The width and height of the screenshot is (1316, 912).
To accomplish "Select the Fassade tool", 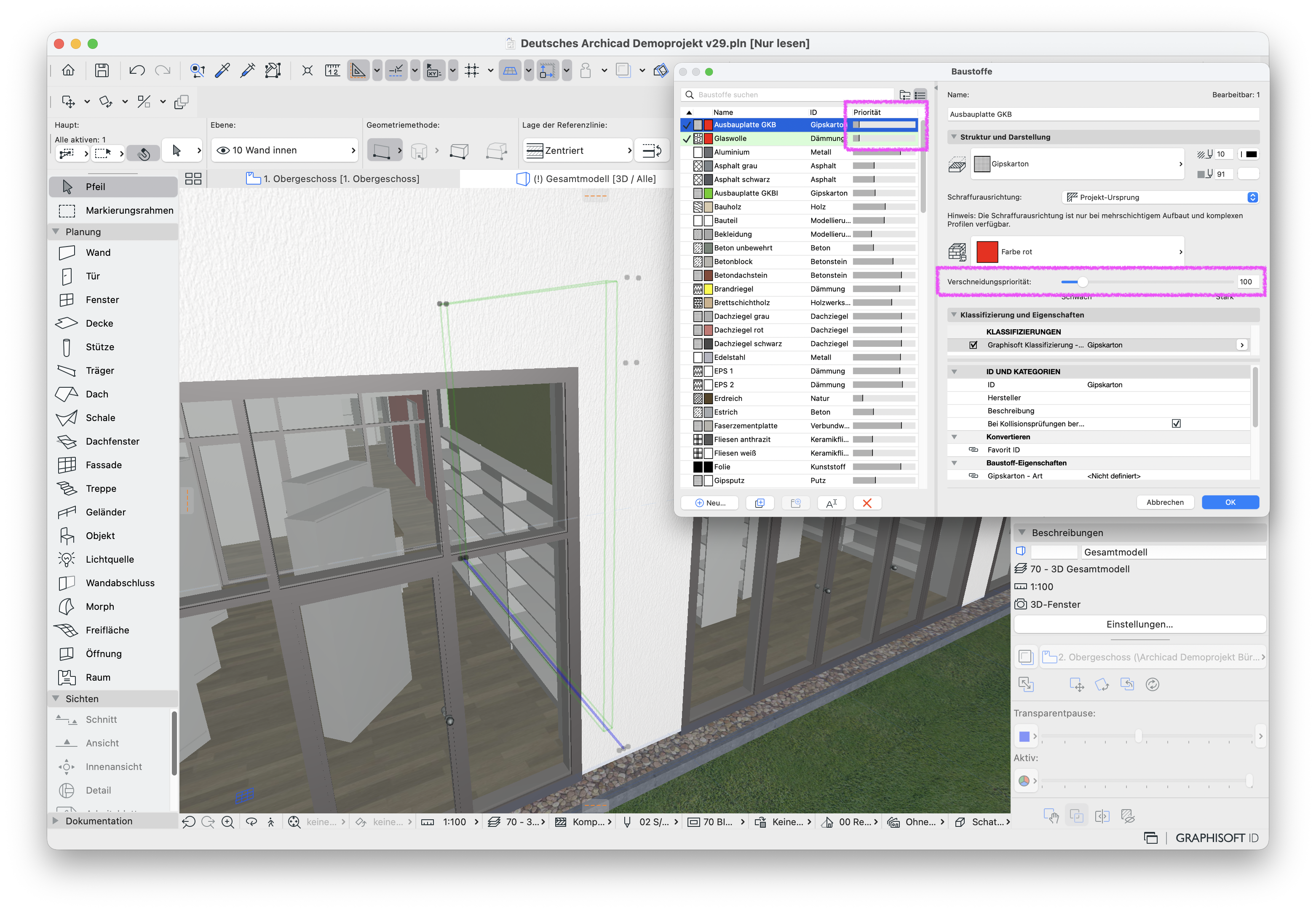I will [x=113, y=465].
